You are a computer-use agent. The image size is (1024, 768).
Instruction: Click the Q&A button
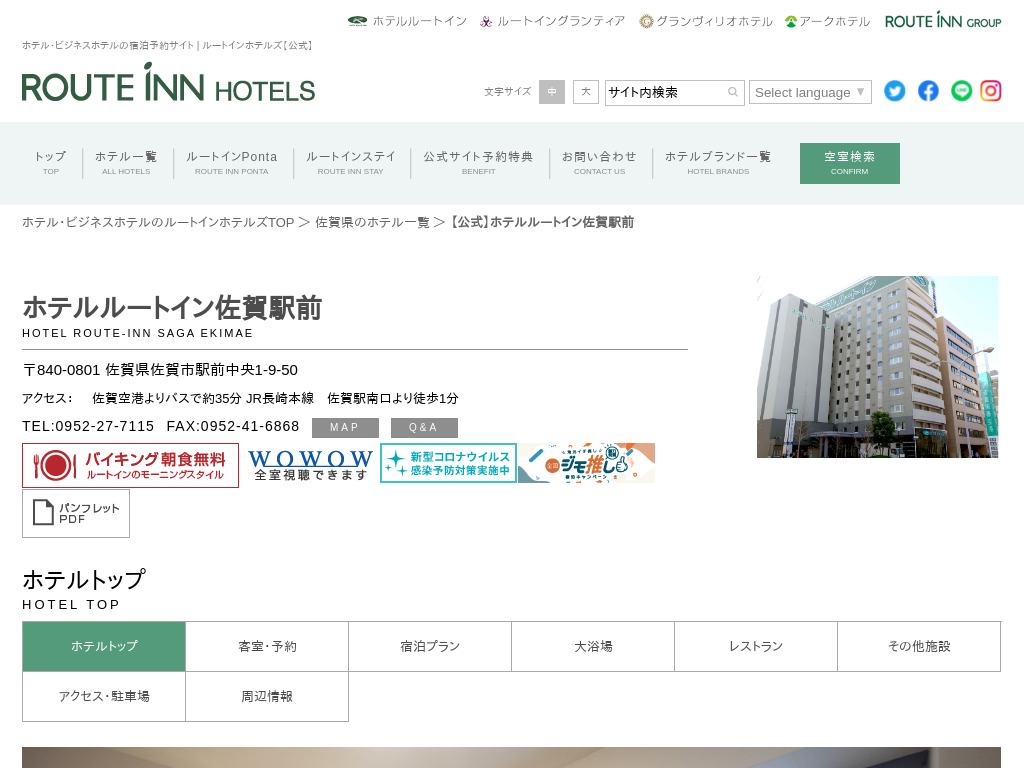click(x=424, y=428)
